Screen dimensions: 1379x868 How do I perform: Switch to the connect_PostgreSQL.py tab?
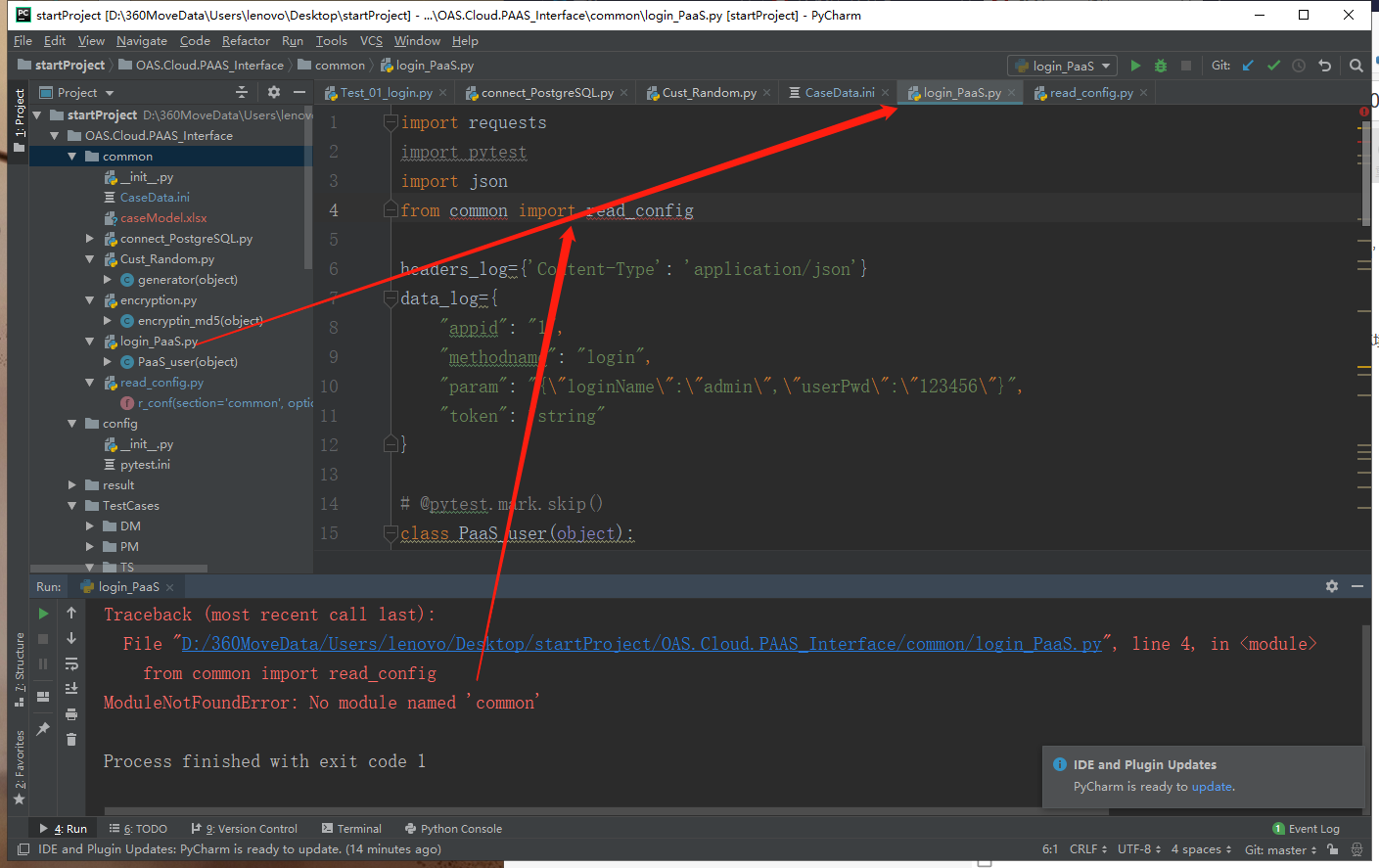545,92
